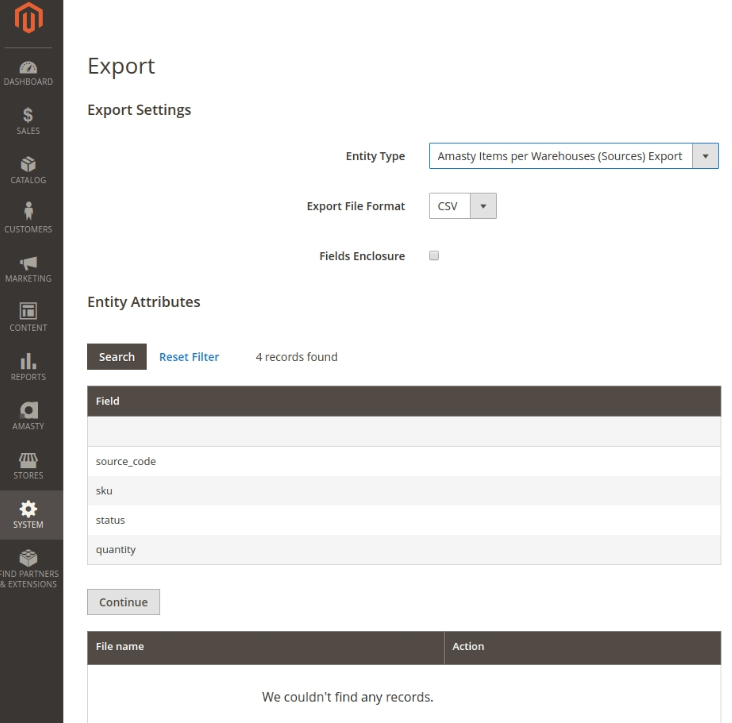Click the Magento logo icon
This screenshot has width=732, height=723.
click(29, 19)
